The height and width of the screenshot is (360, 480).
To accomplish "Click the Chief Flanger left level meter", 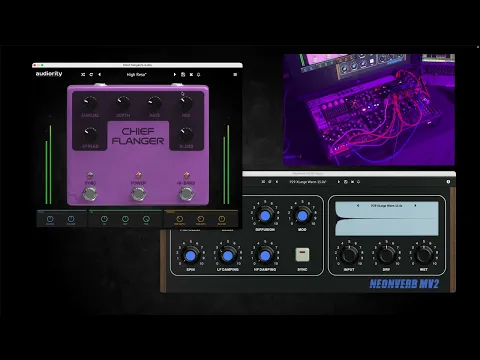I will click(48, 164).
